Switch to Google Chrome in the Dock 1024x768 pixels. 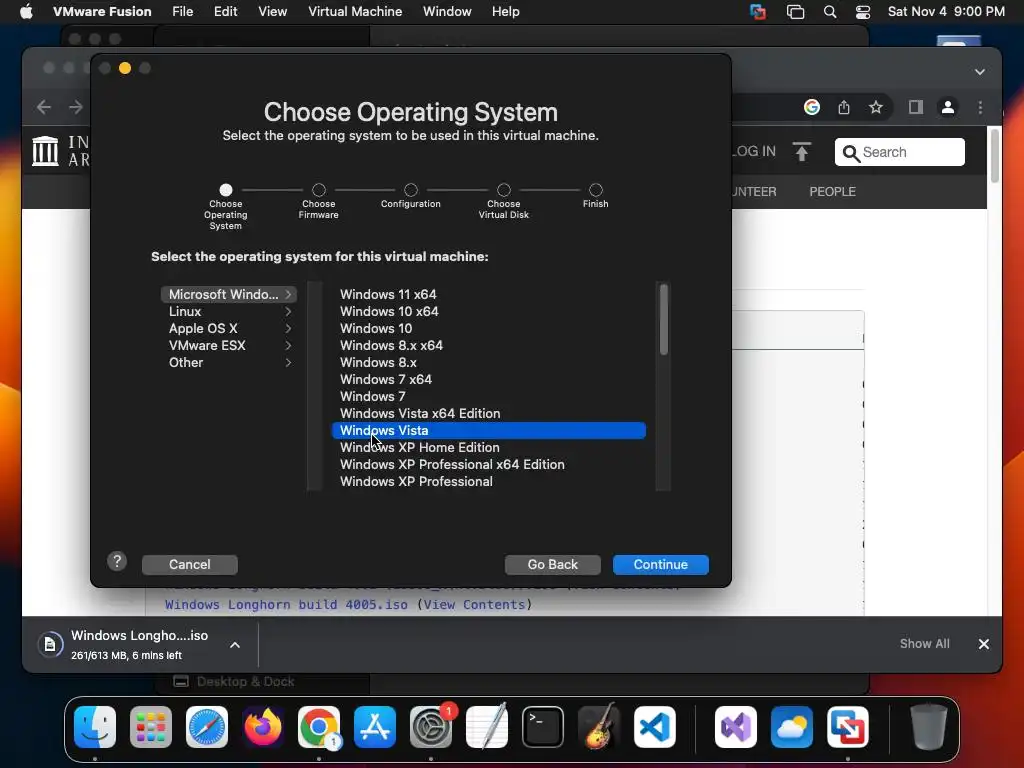tap(319, 728)
